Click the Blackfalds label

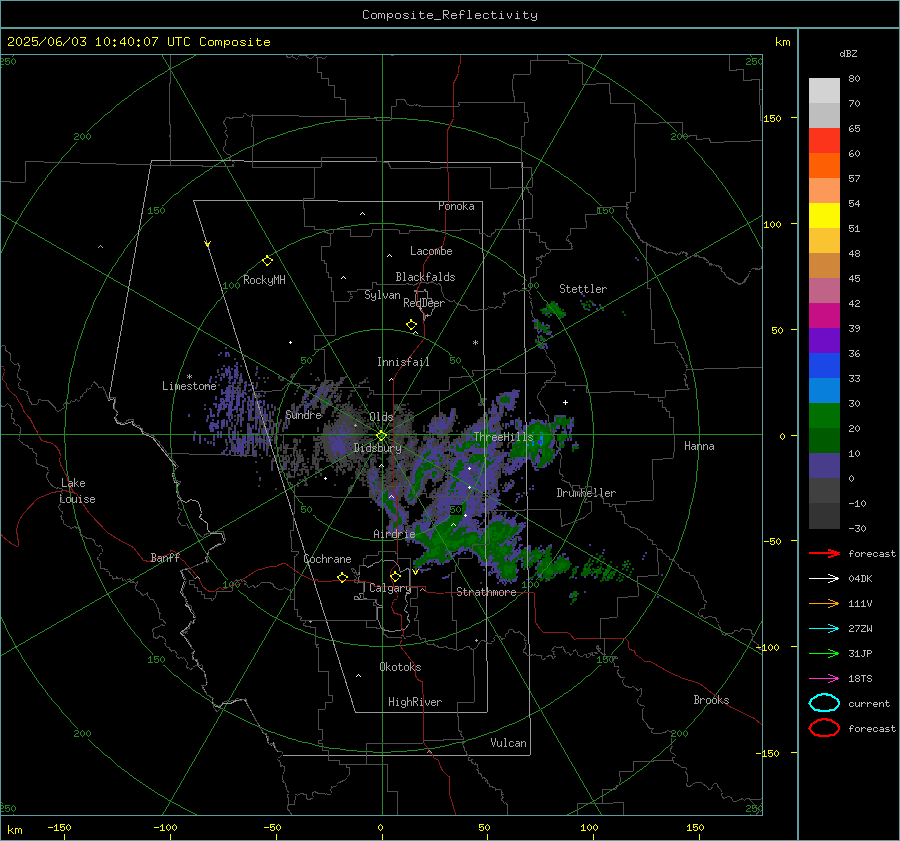(425, 277)
